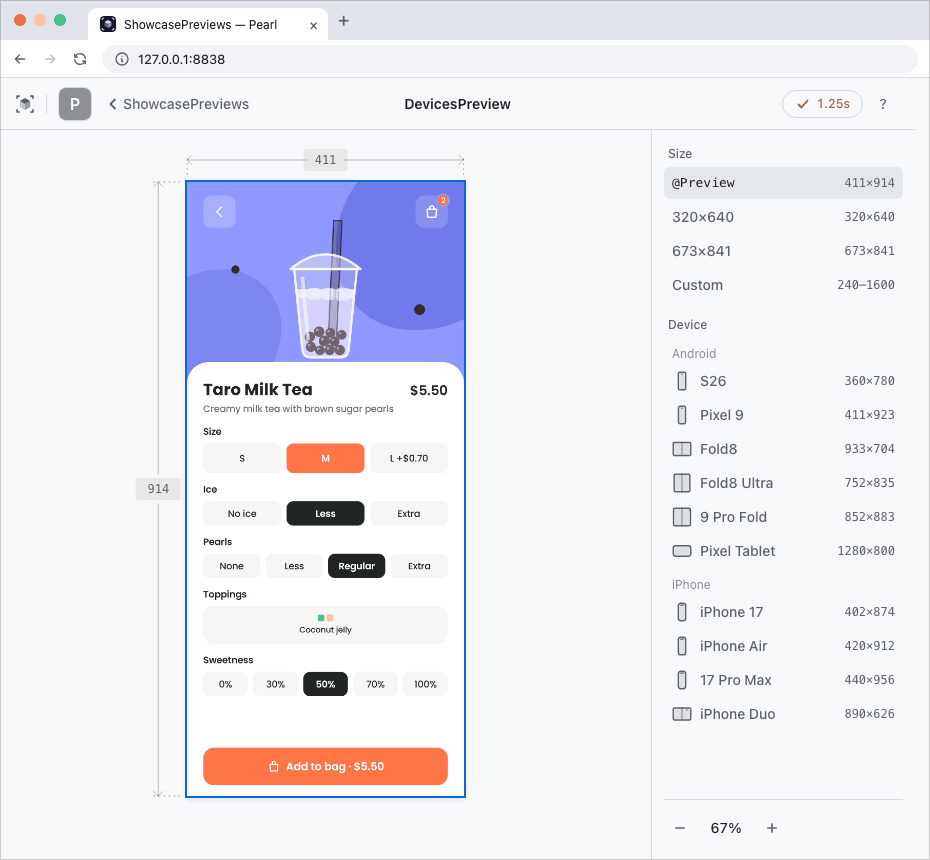The height and width of the screenshot is (860, 930).
Task: Choose Extra ice option
Action: coord(409,514)
